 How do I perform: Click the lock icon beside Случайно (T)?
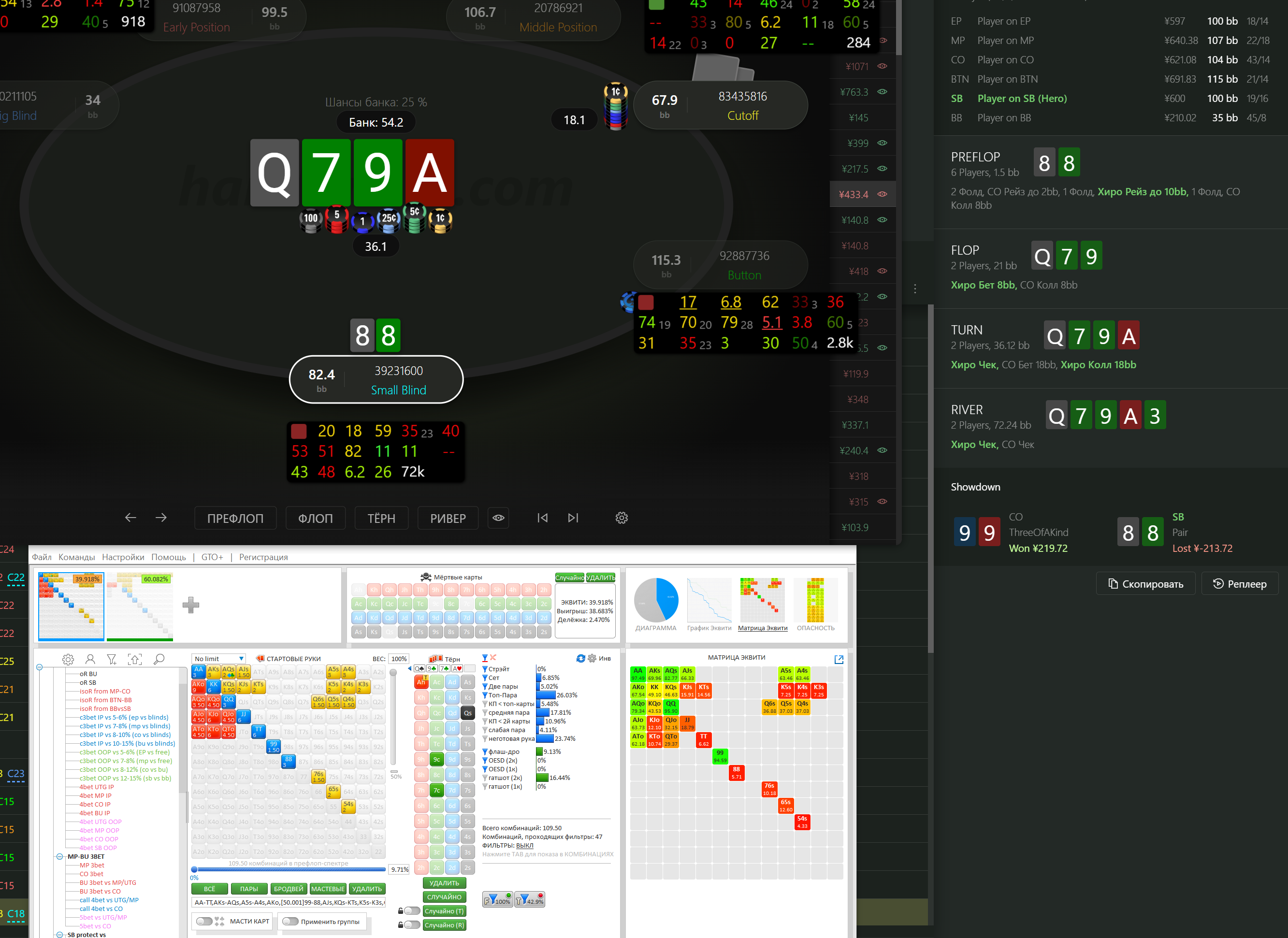pyautogui.click(x=400, y=911)
